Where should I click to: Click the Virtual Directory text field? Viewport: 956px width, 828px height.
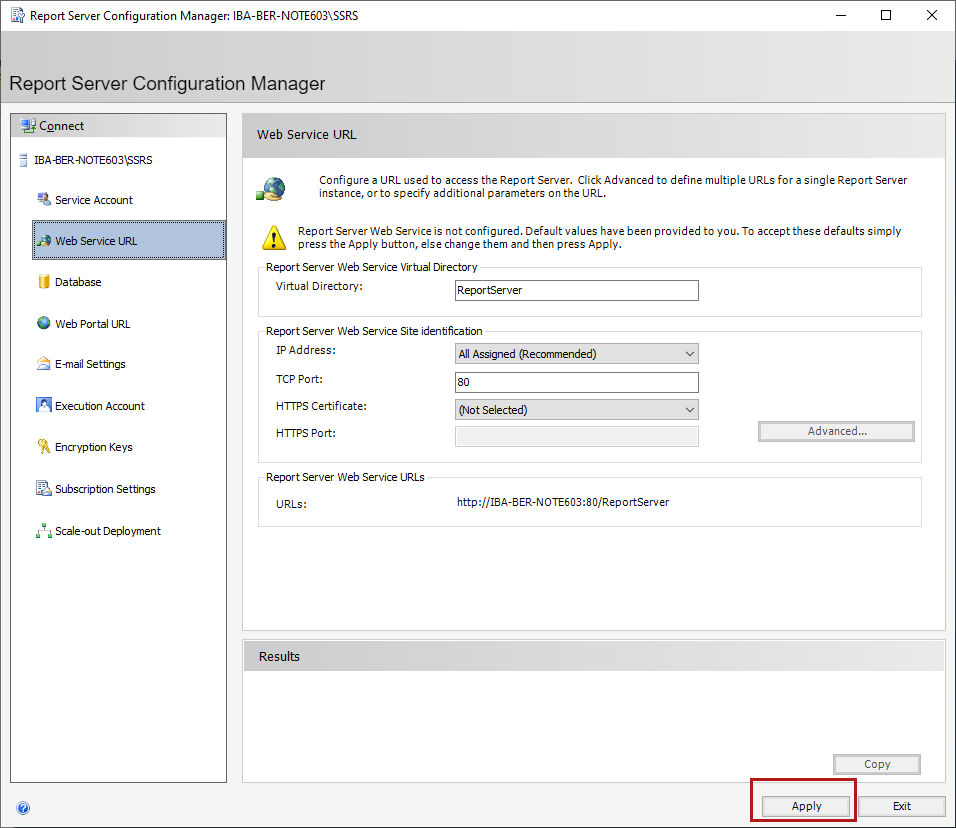[576, 291]
